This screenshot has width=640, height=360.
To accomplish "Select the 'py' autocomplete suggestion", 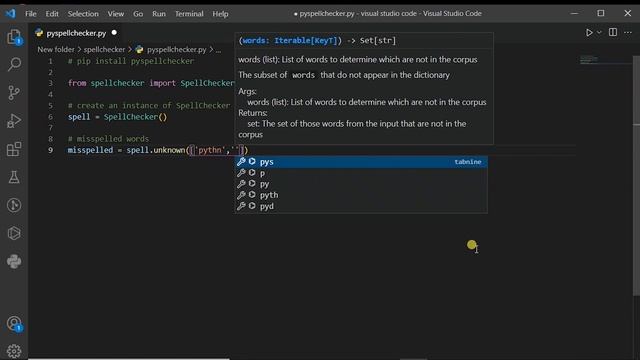I will 361,184.
